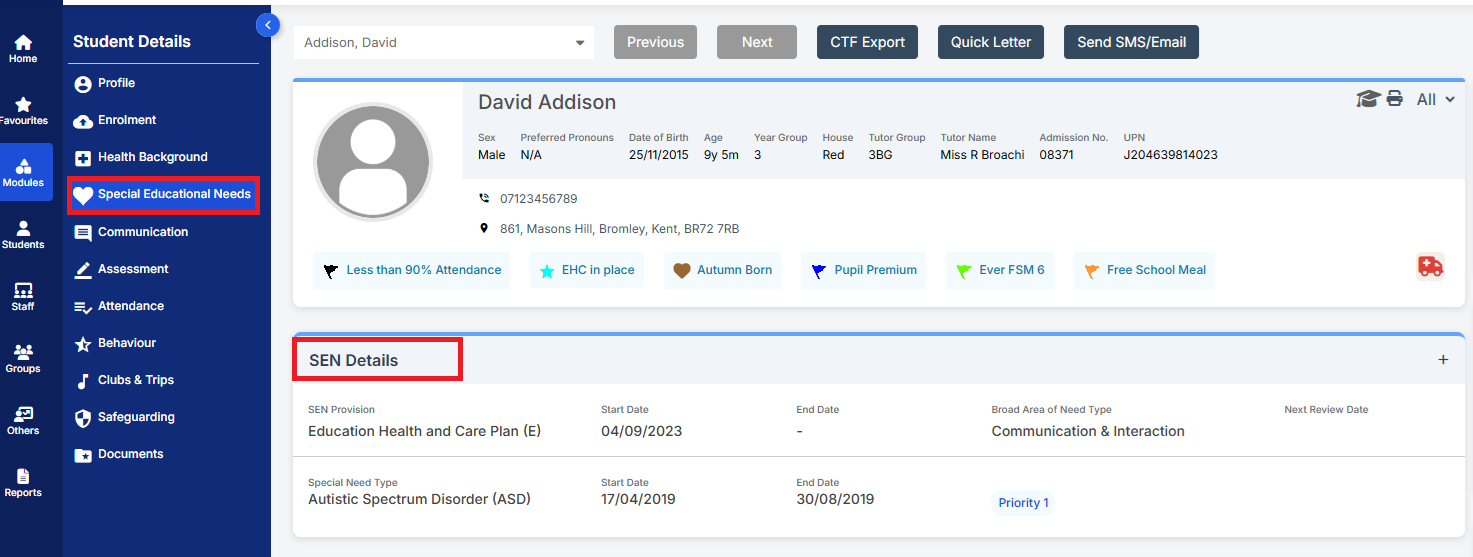The width and height of the screenshot is (1473, 557).
Task: Click the Quick Letter button
Action: coord(991,42)
